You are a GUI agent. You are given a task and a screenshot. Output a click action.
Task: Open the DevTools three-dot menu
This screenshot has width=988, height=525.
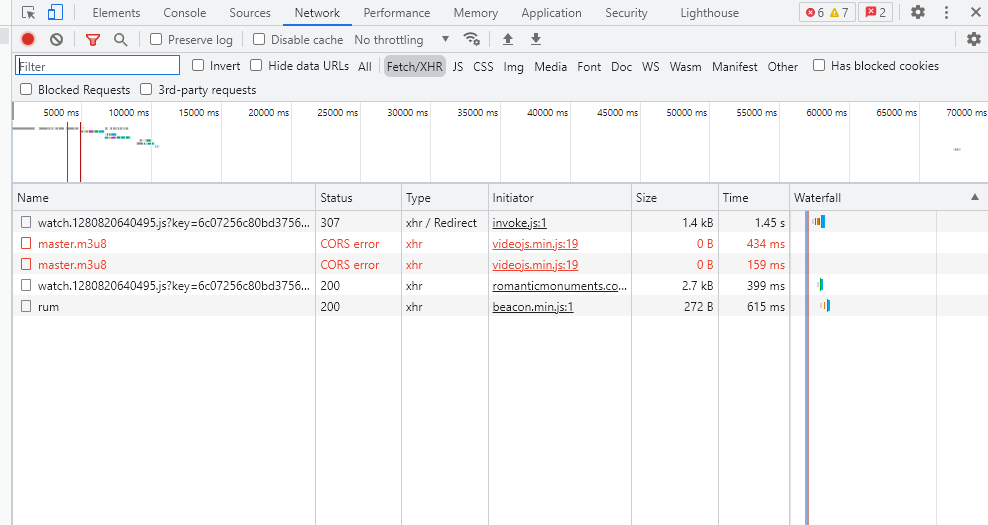[946, 13]
